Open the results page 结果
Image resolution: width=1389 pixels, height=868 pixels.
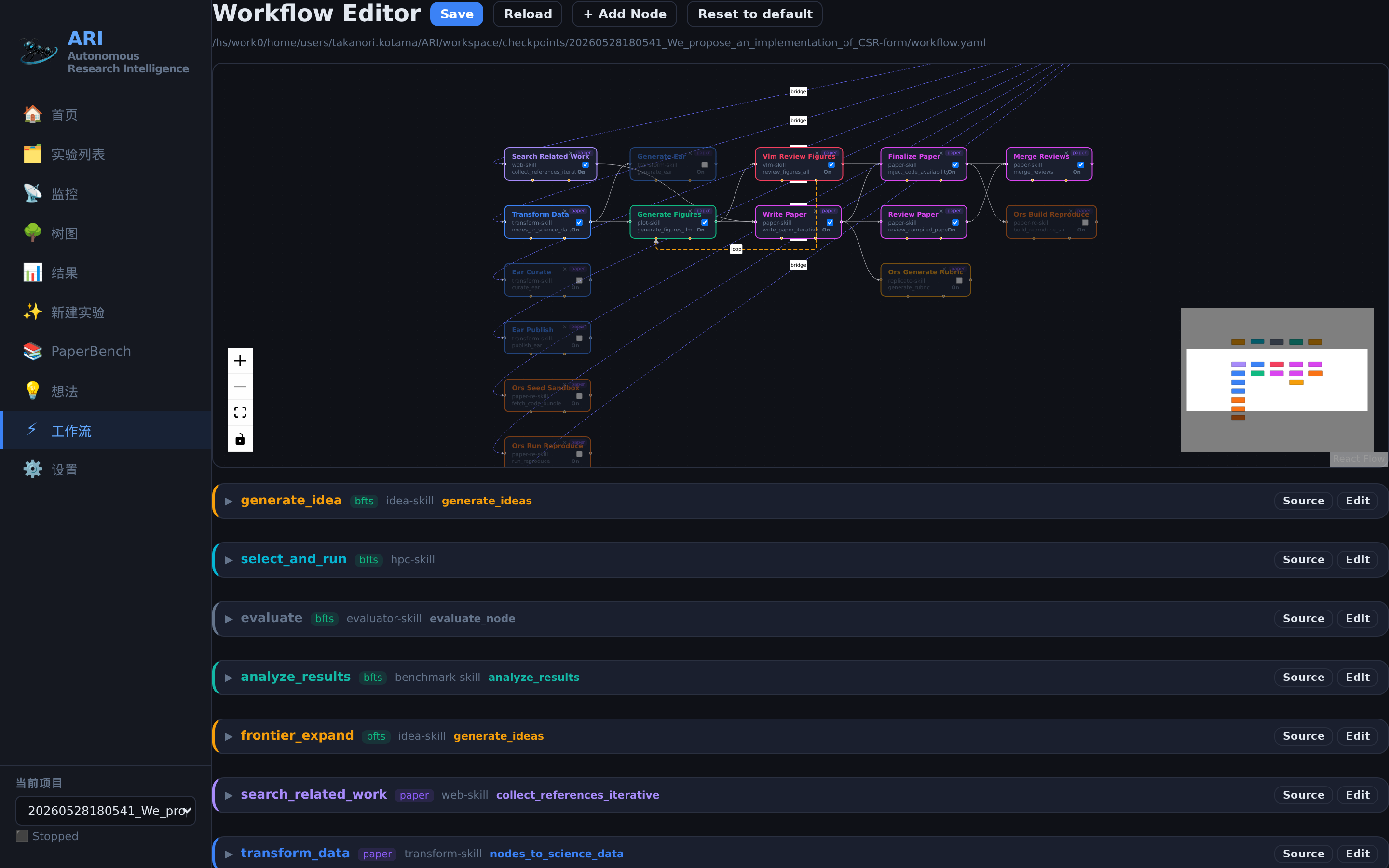pos(106,273)
